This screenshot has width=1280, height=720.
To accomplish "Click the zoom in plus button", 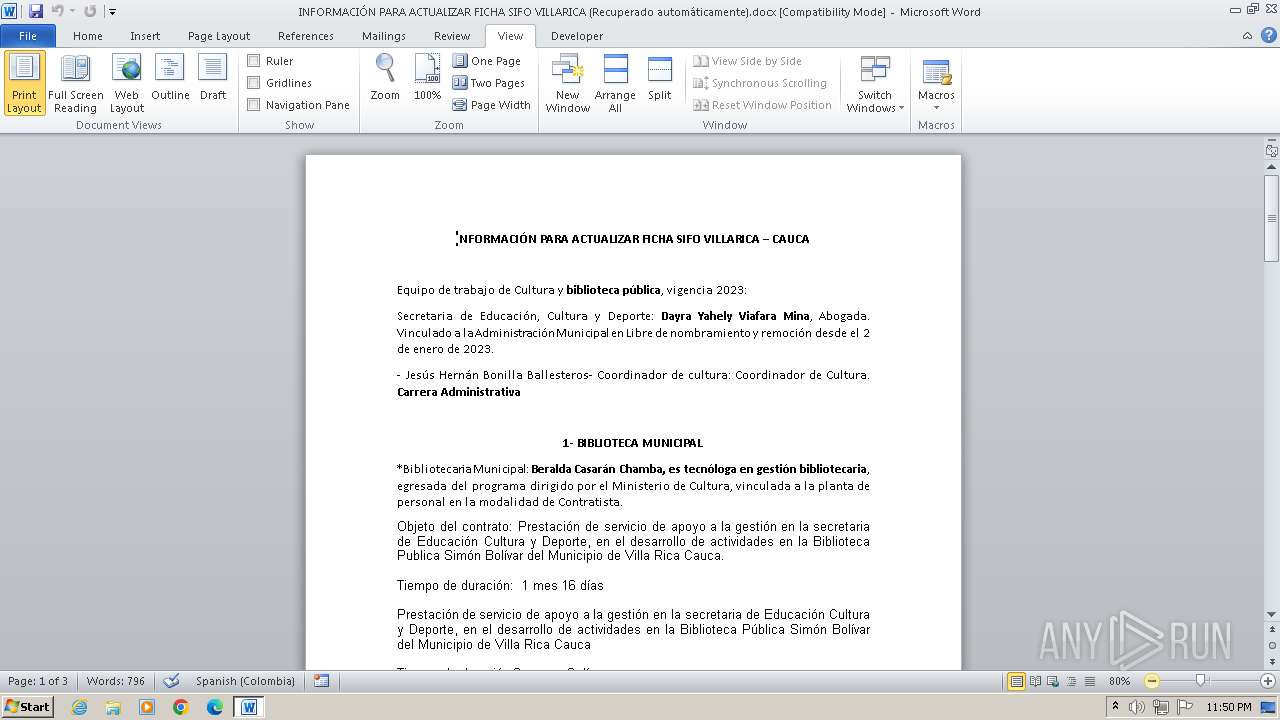I will (x=1268, y=681).
